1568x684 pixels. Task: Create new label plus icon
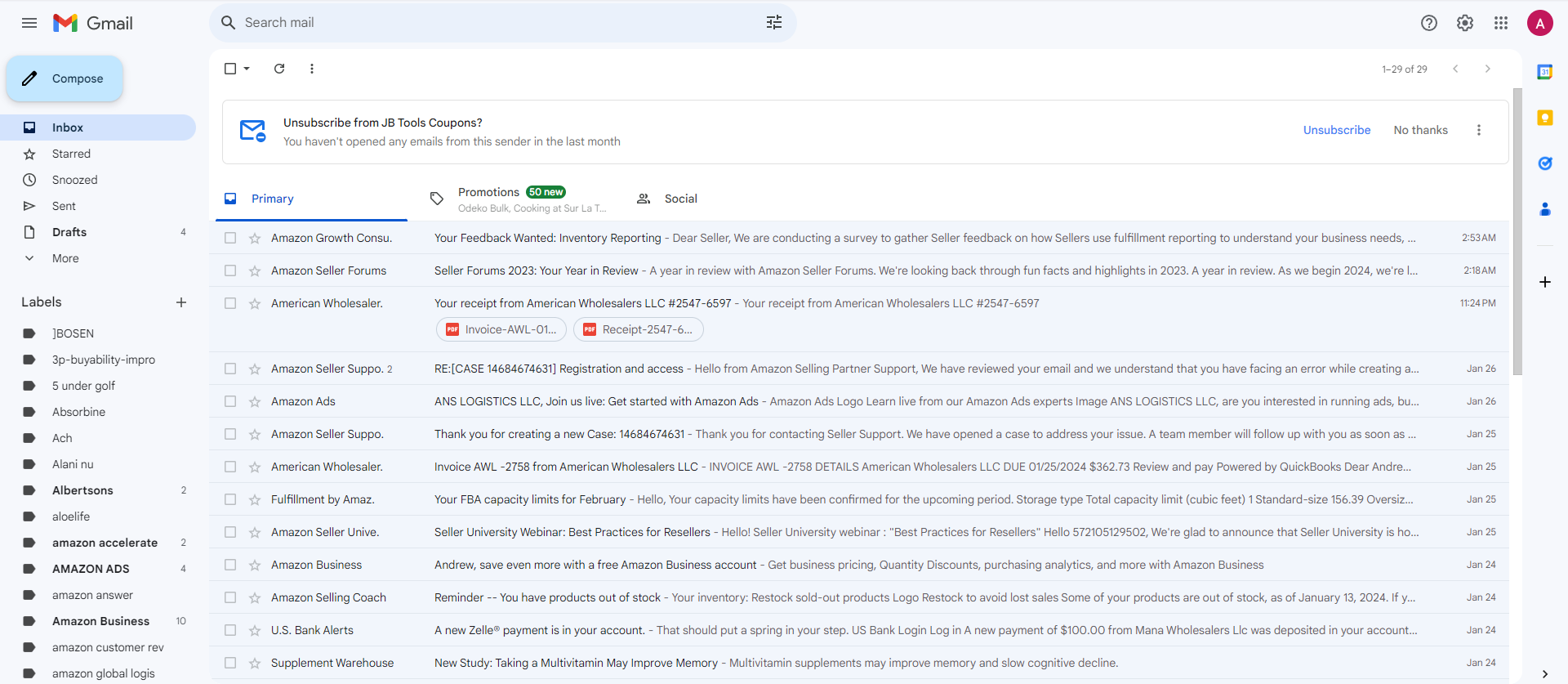pyautogui.click(x=181, y=302)
